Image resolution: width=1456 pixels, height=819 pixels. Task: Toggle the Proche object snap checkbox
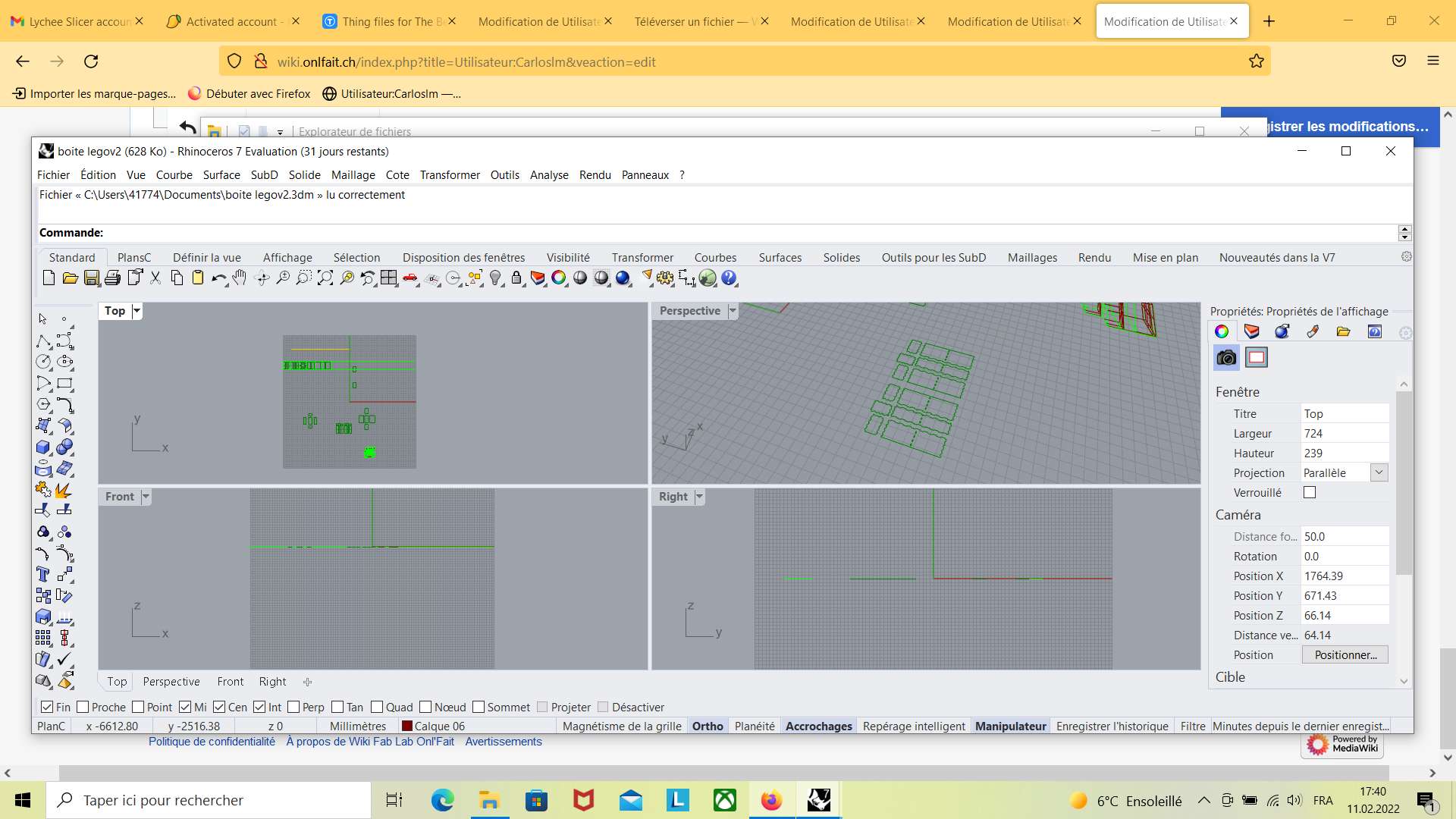(83, 707)
